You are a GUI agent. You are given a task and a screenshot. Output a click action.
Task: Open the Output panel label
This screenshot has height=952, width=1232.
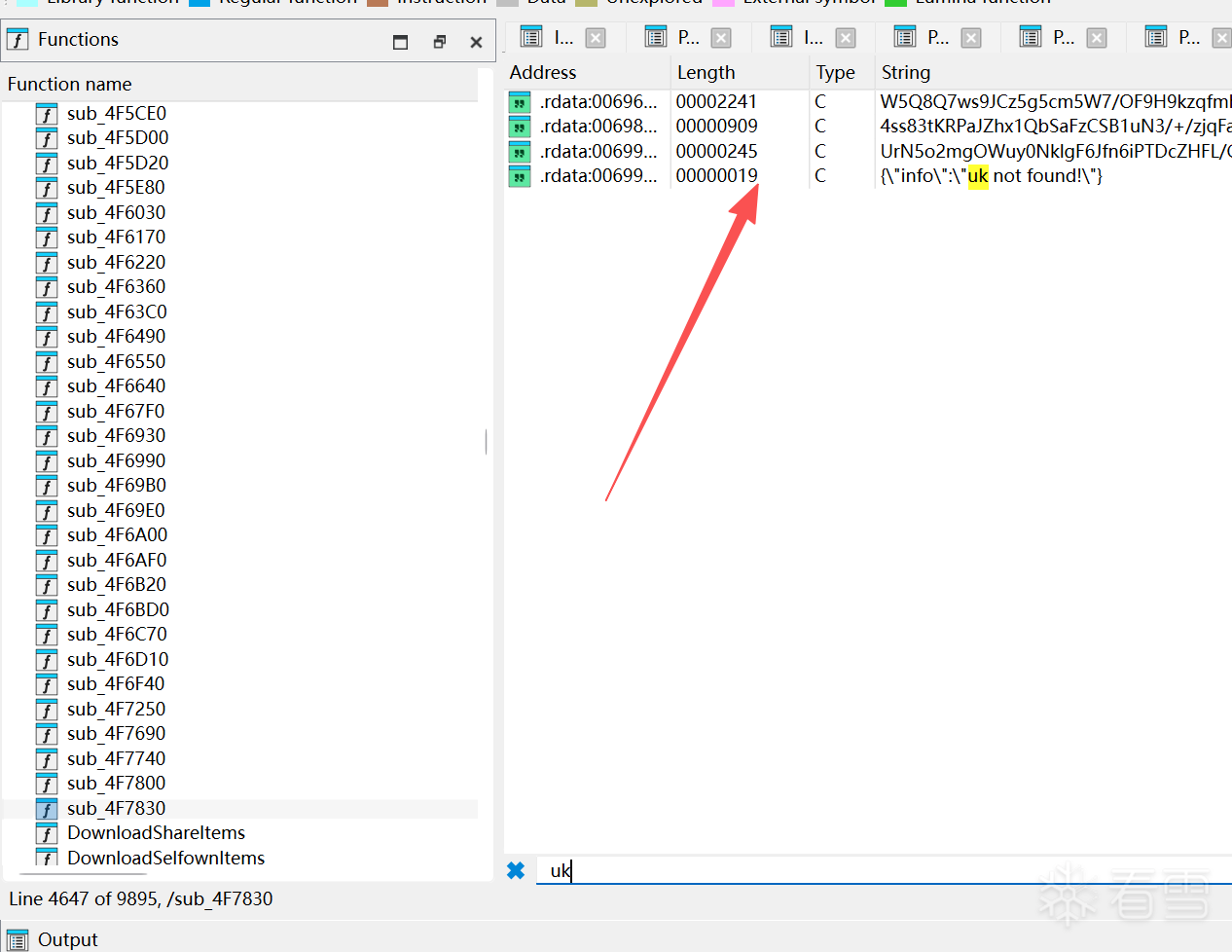[68, 939]
